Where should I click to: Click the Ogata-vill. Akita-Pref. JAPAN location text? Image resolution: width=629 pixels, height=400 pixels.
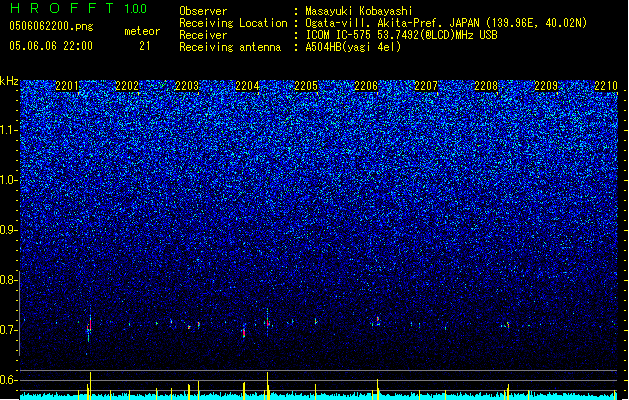(446, 23)
